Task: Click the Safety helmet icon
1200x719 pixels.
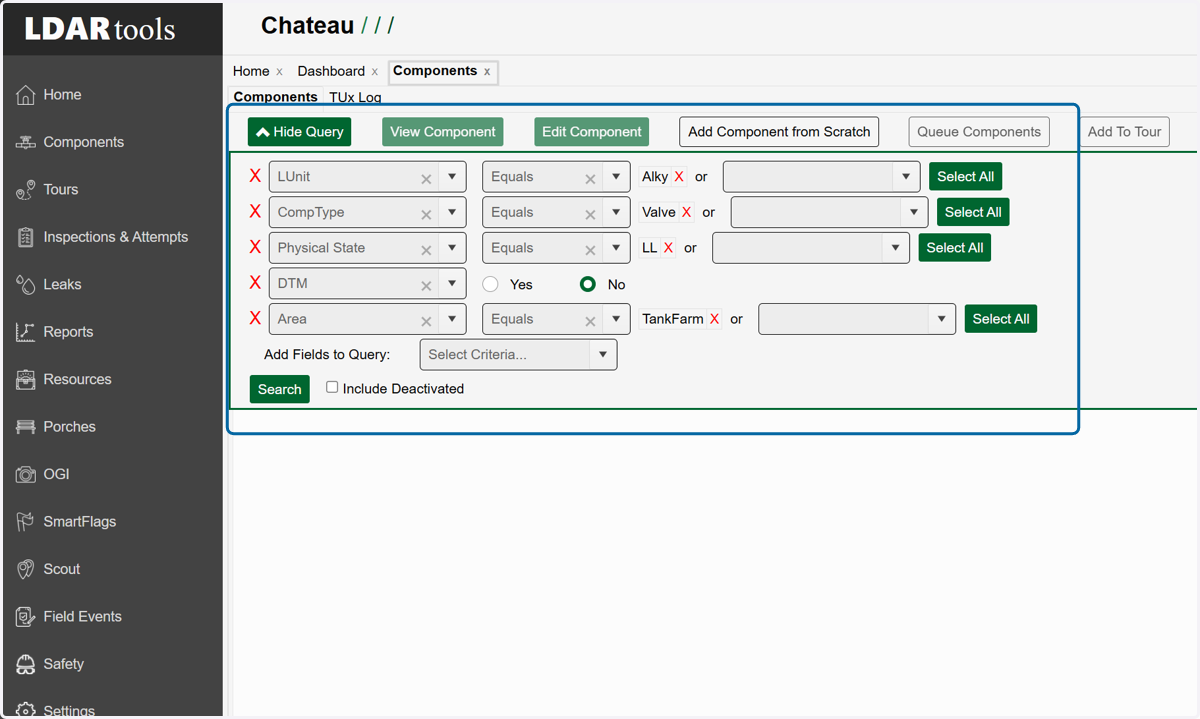Action: [25, 664]
